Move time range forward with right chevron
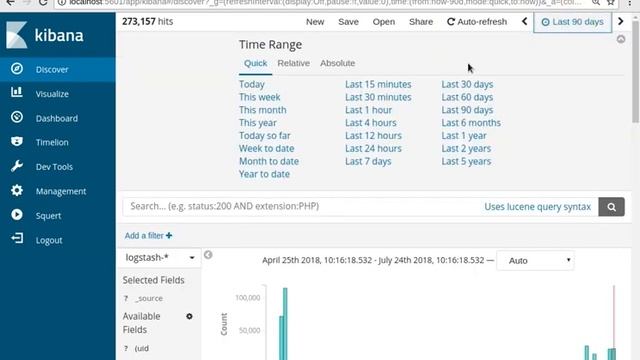The height and width of the screenshot is (360, 640). click(x=621, y=21)
